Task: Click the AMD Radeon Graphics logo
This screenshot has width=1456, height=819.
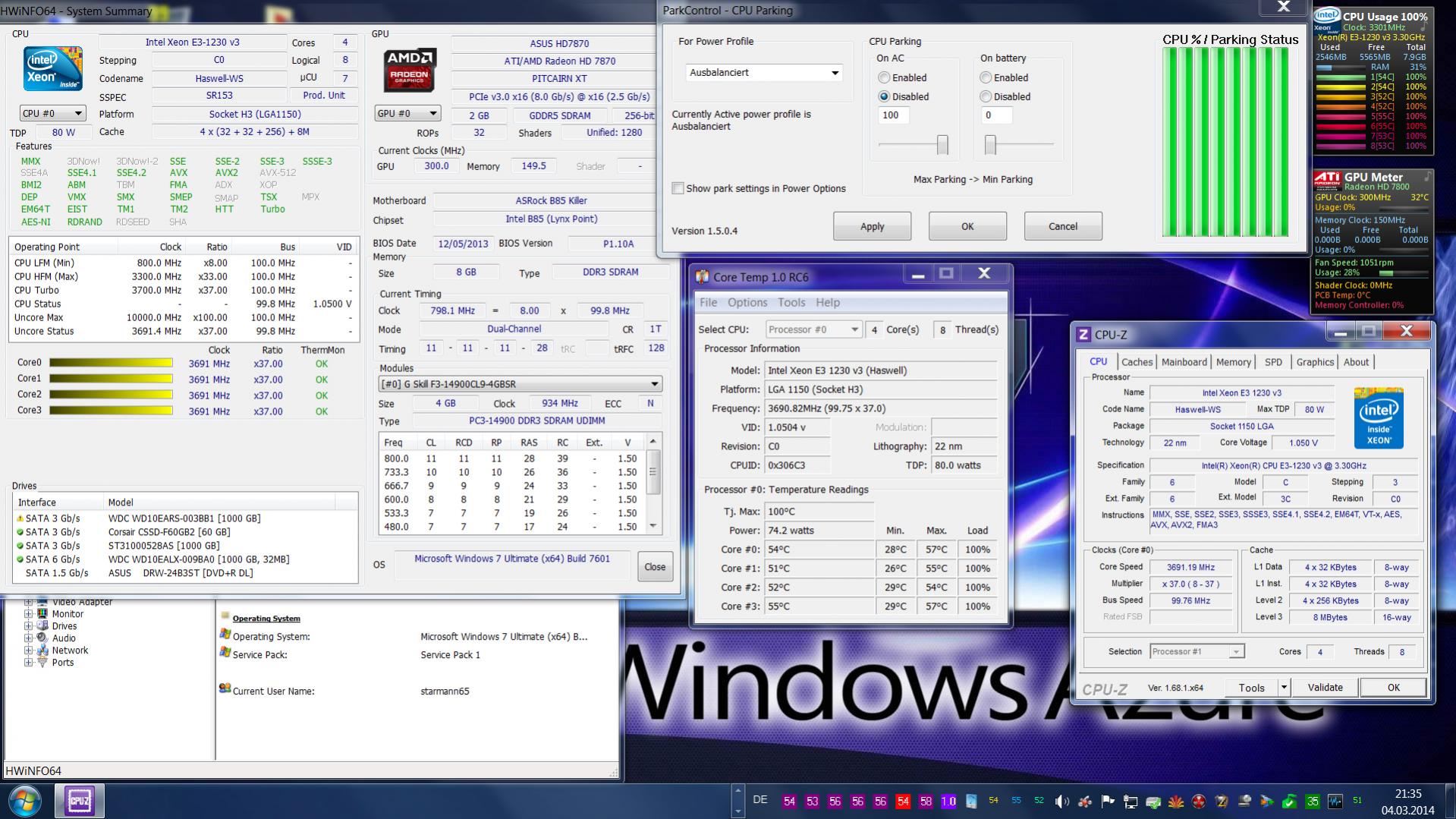Action: click(409, 71)
